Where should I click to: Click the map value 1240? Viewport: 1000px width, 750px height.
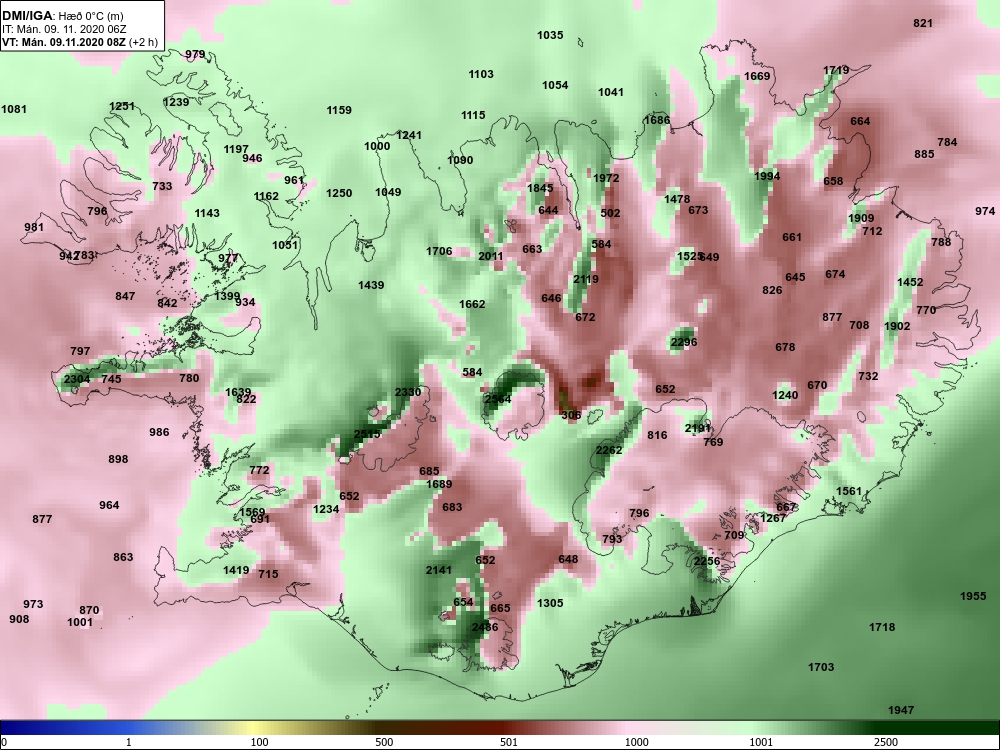785,395
